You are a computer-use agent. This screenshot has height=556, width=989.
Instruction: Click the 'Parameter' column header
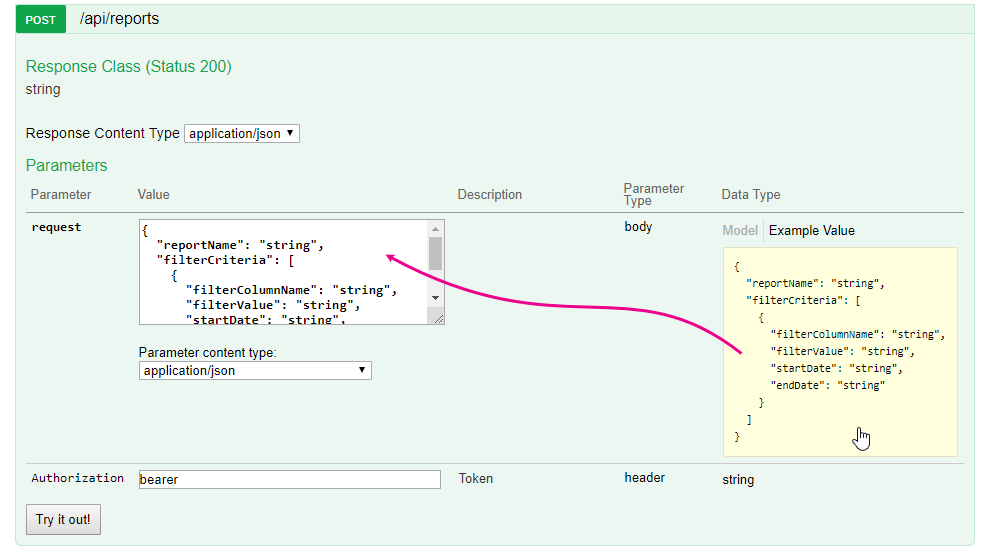[61, 194]
